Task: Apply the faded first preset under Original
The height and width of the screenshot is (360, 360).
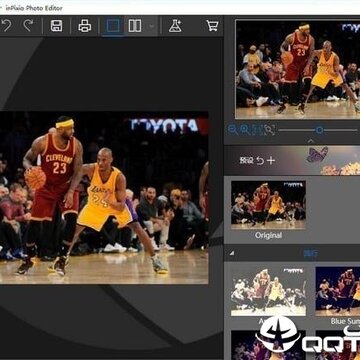Action: click(268, 291)
